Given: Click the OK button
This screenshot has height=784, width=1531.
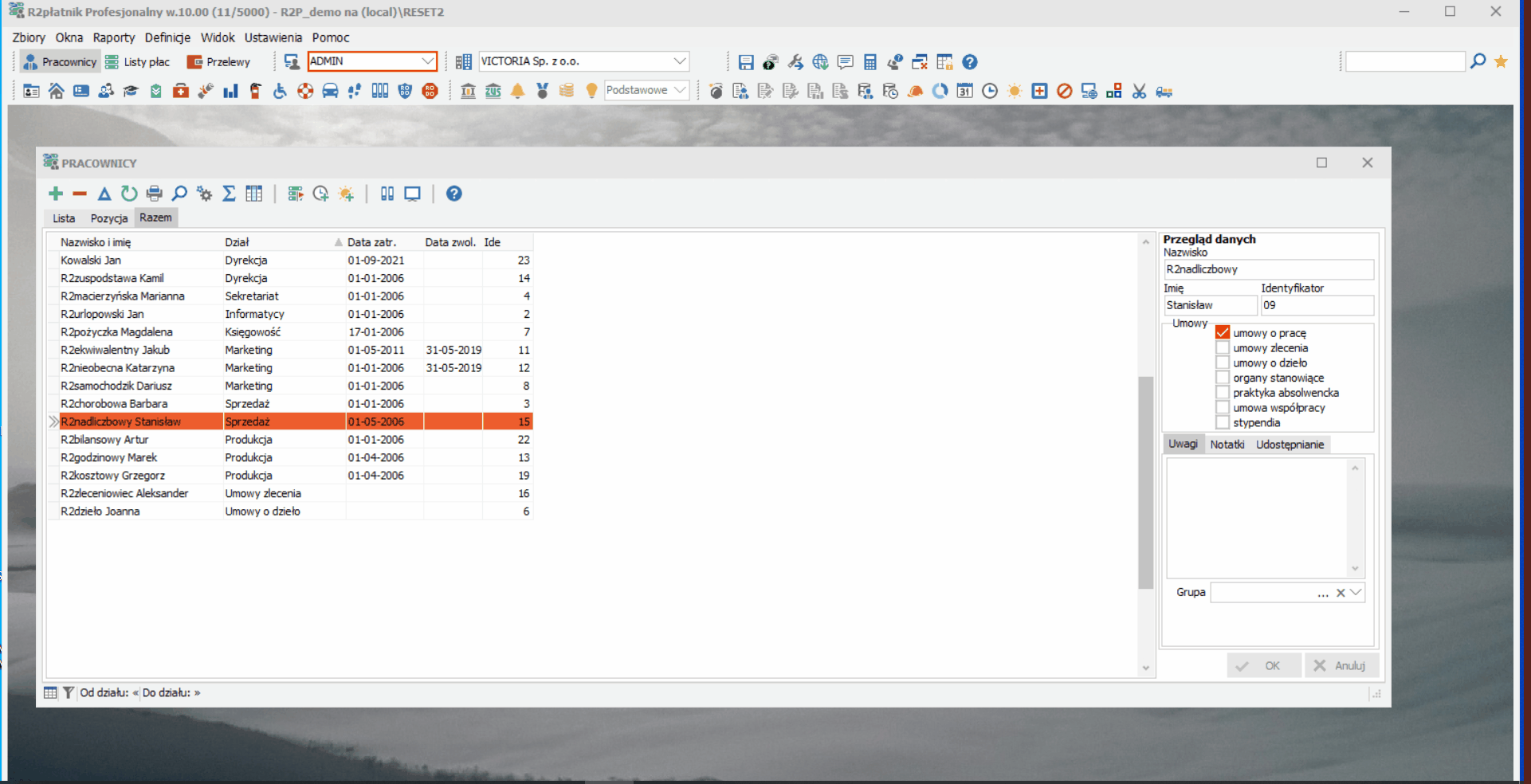Looking at the screenshot, I should tap(1264, 665).
